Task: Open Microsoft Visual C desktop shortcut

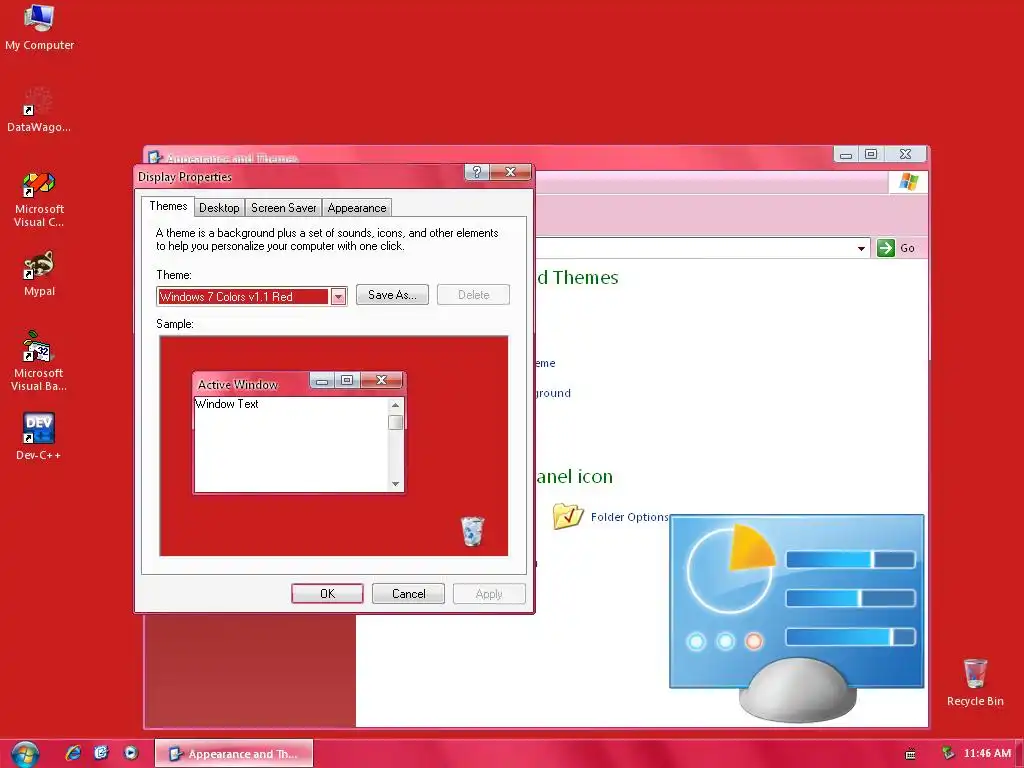Action: (39, 199)
